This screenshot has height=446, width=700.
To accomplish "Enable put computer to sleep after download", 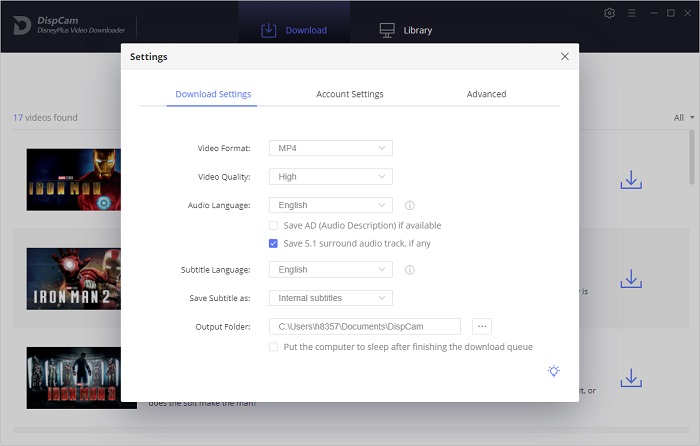I will [274, 347].
